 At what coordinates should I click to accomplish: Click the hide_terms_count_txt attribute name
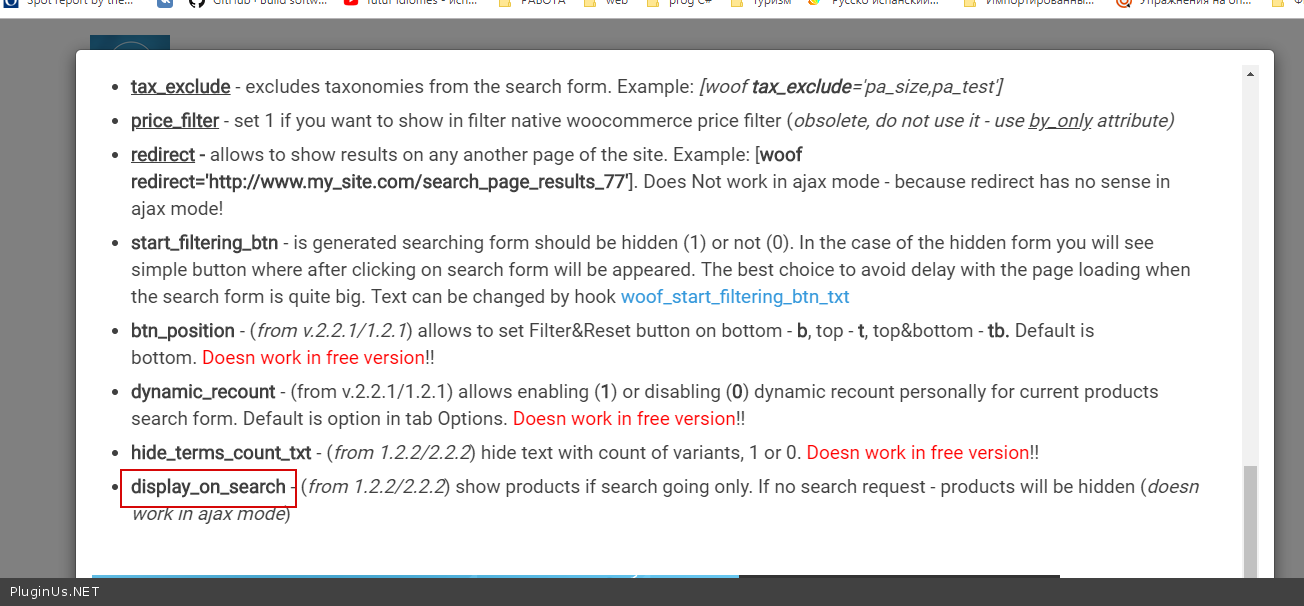click(x=221, y=452)
